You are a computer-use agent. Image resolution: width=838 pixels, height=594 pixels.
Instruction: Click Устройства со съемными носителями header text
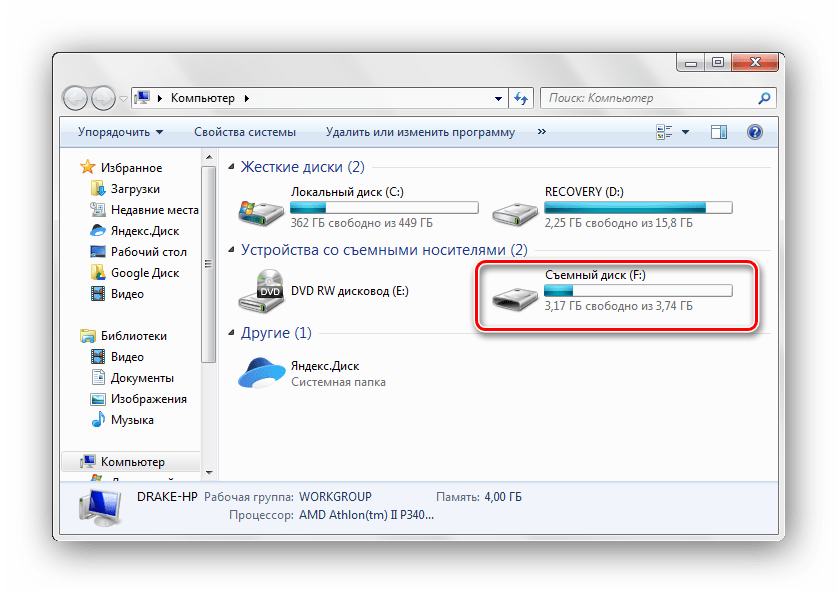pyautogui.click(x=384, y=250)
